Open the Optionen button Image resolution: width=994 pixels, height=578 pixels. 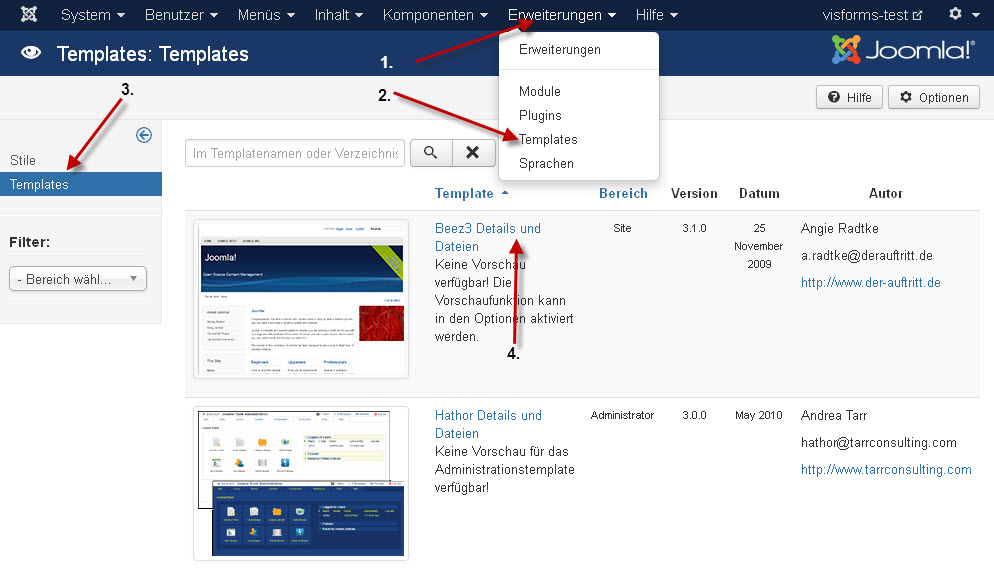934,97
